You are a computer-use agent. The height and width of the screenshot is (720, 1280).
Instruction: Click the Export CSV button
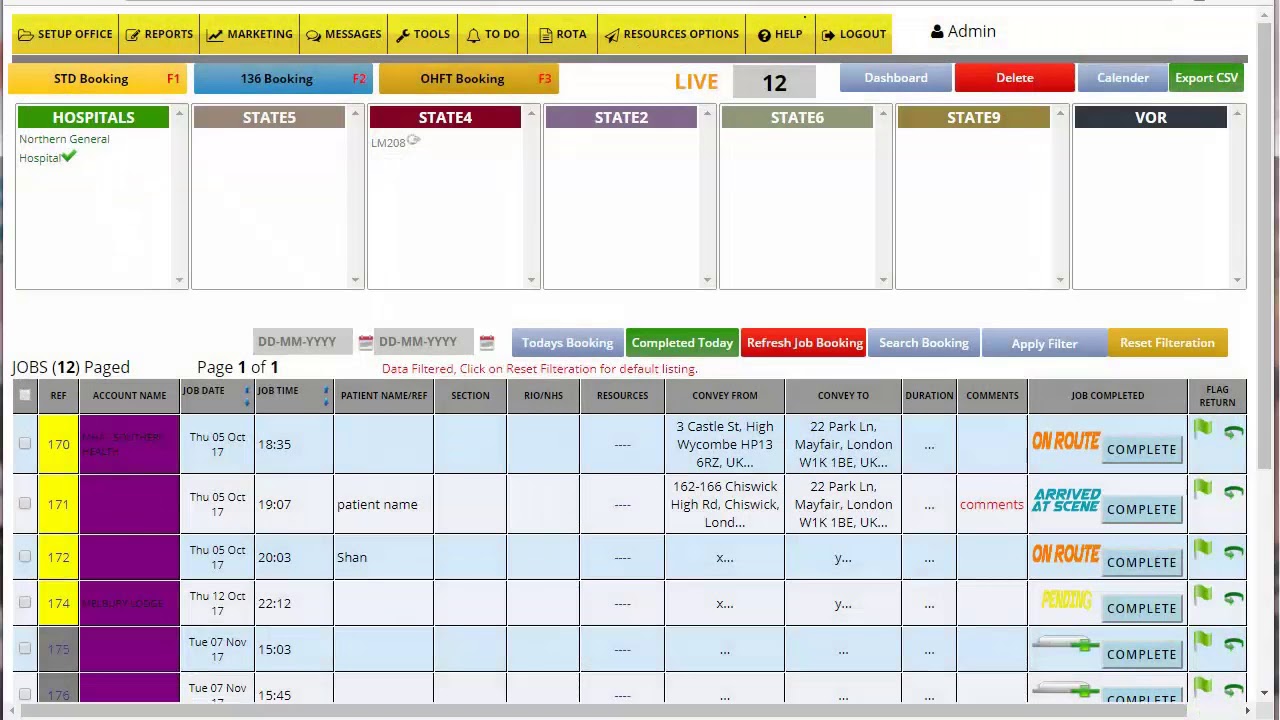coord(1207,78)
